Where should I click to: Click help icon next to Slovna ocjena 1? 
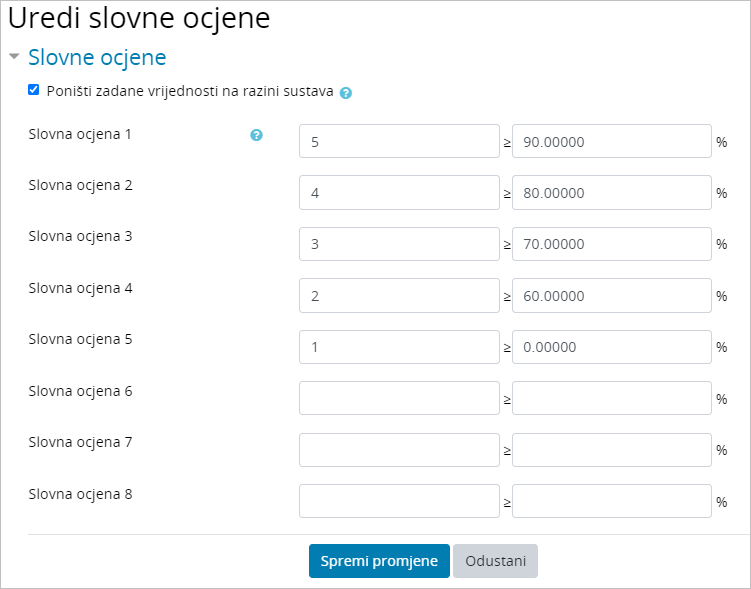[256, 135]
